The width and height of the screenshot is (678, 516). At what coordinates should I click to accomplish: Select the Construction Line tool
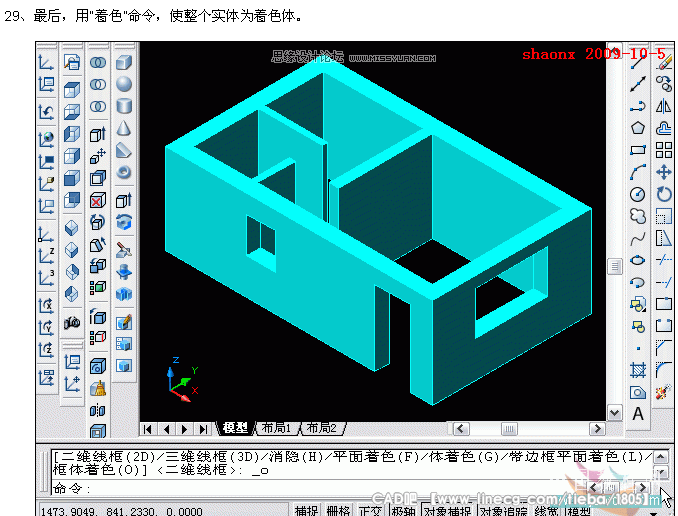tap(638, 84)
